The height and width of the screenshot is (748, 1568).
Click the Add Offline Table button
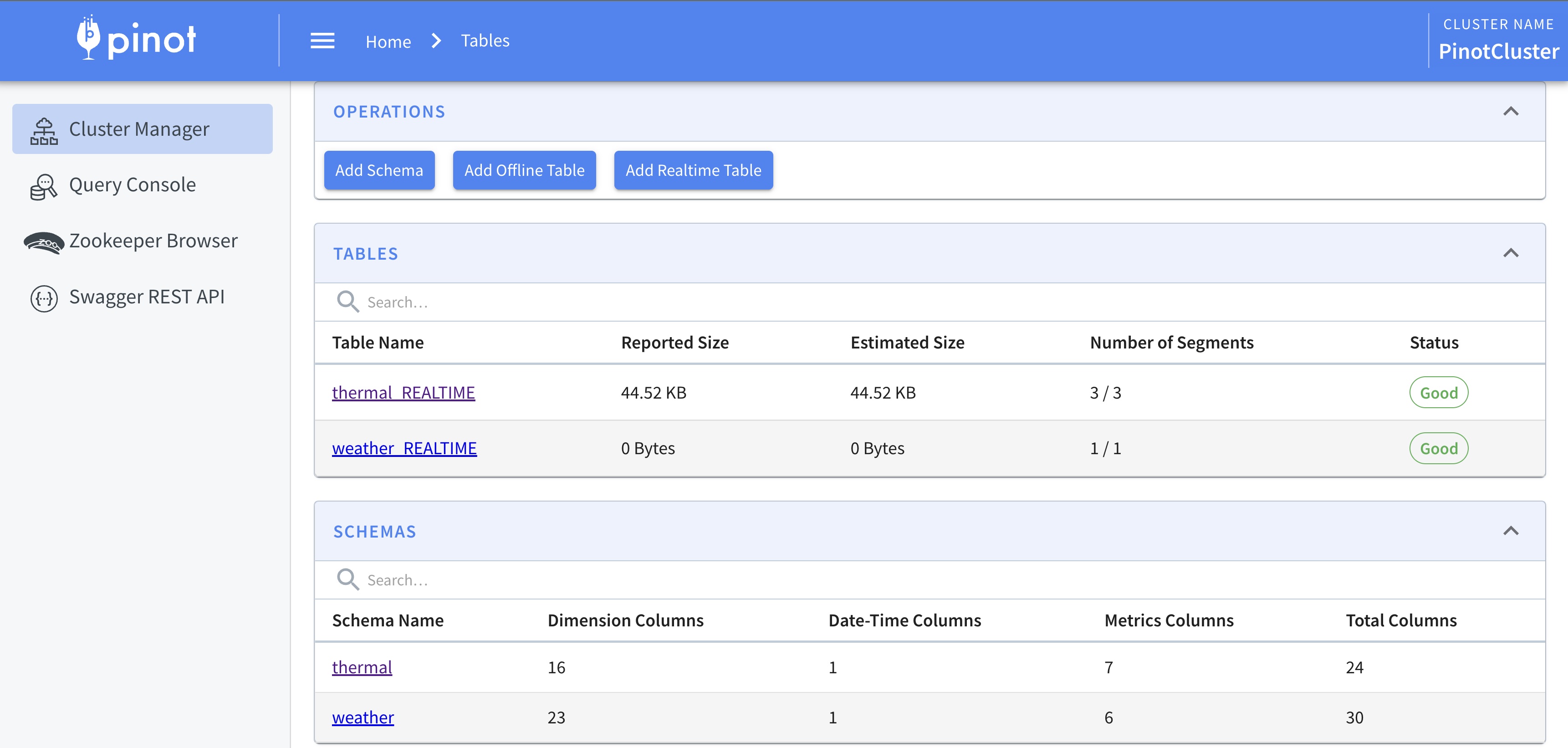coord(523,170)
